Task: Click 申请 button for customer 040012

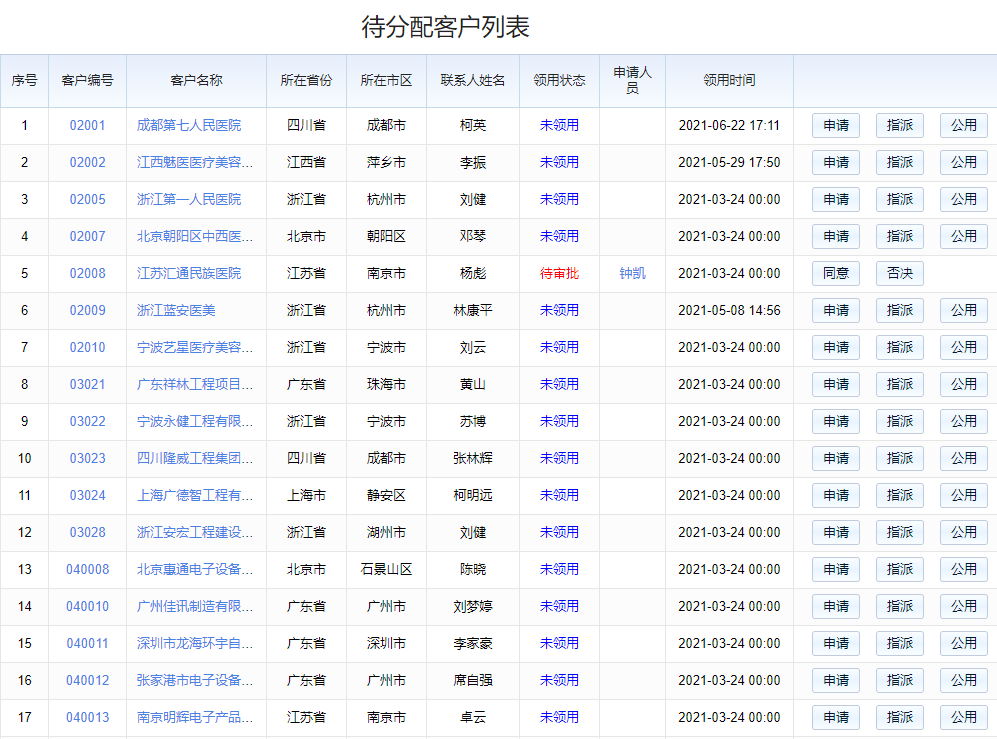Action: [835, 681]
